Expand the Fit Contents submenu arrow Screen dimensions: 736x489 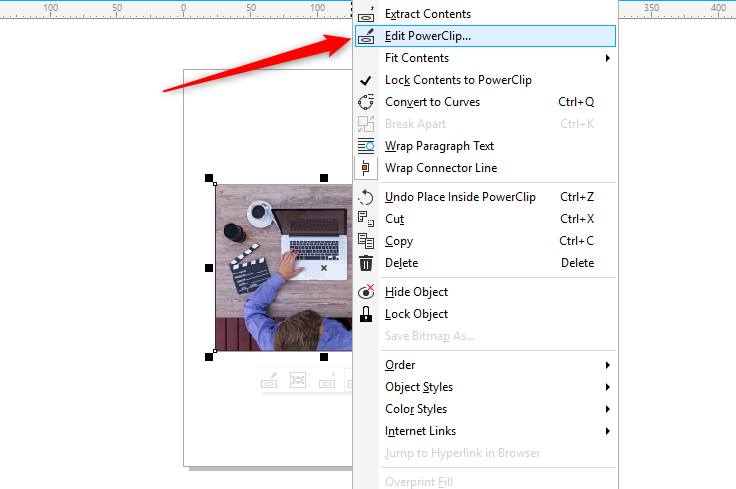[608, 58]
